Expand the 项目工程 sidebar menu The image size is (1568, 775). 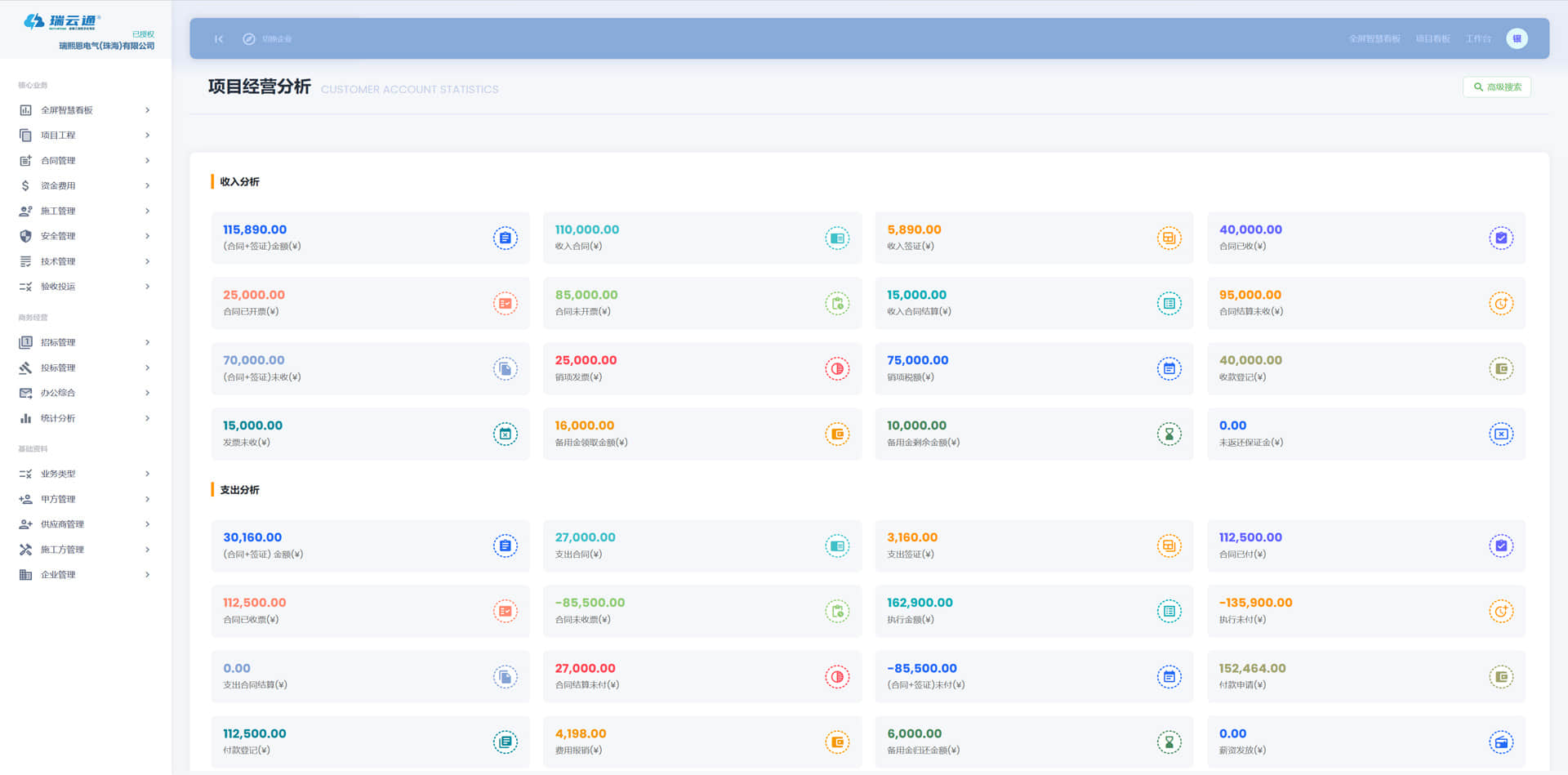pyautogui.click(x=84, y=136)
